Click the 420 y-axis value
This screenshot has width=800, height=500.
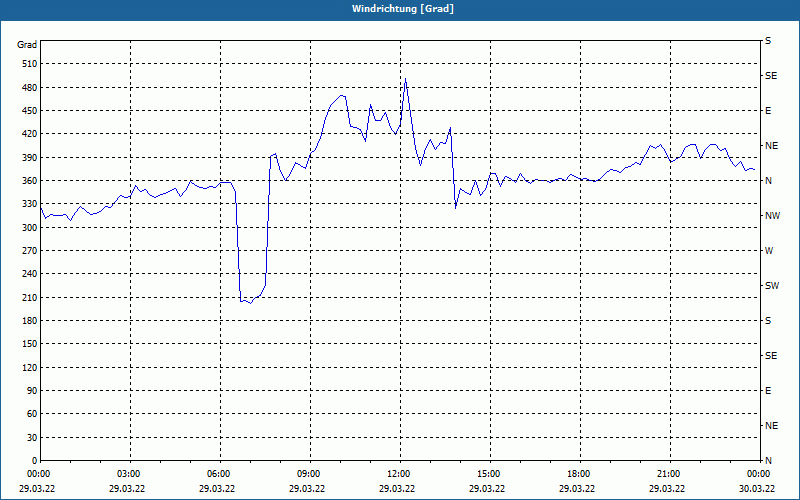pyautogui.click(x=30, y=134)
